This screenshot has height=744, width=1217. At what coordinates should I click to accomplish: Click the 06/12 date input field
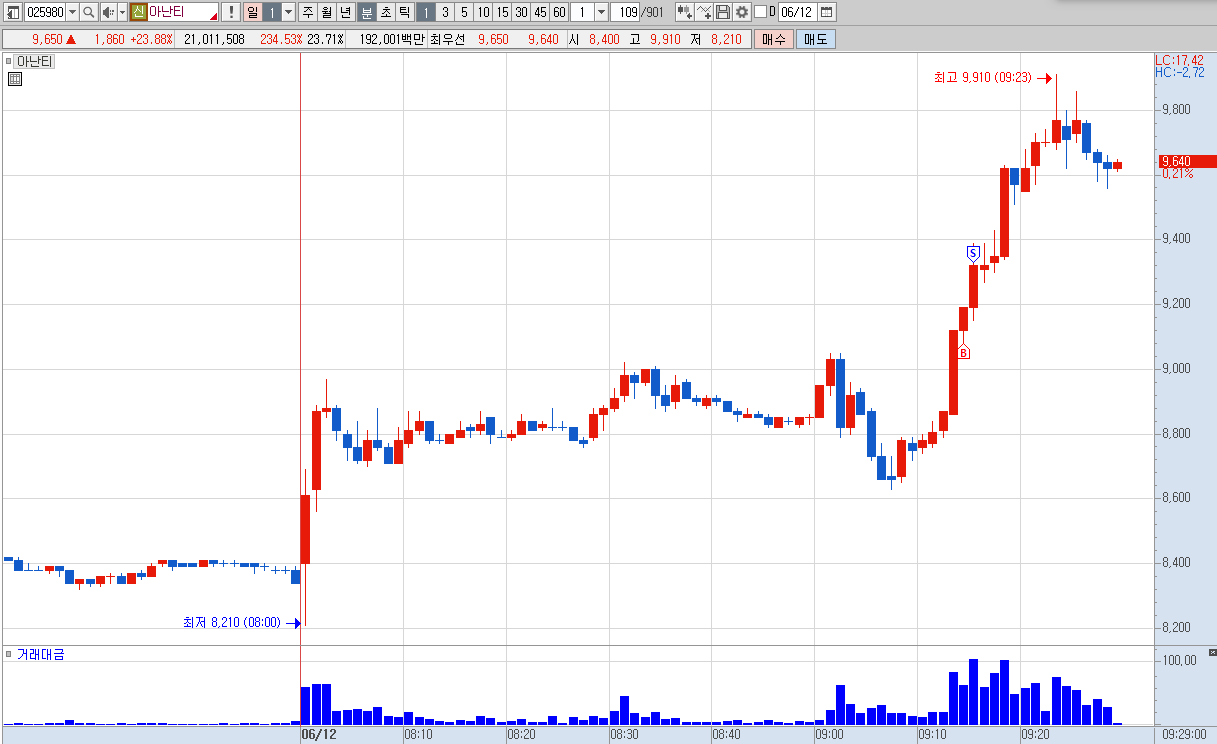(x=797, y=12)
